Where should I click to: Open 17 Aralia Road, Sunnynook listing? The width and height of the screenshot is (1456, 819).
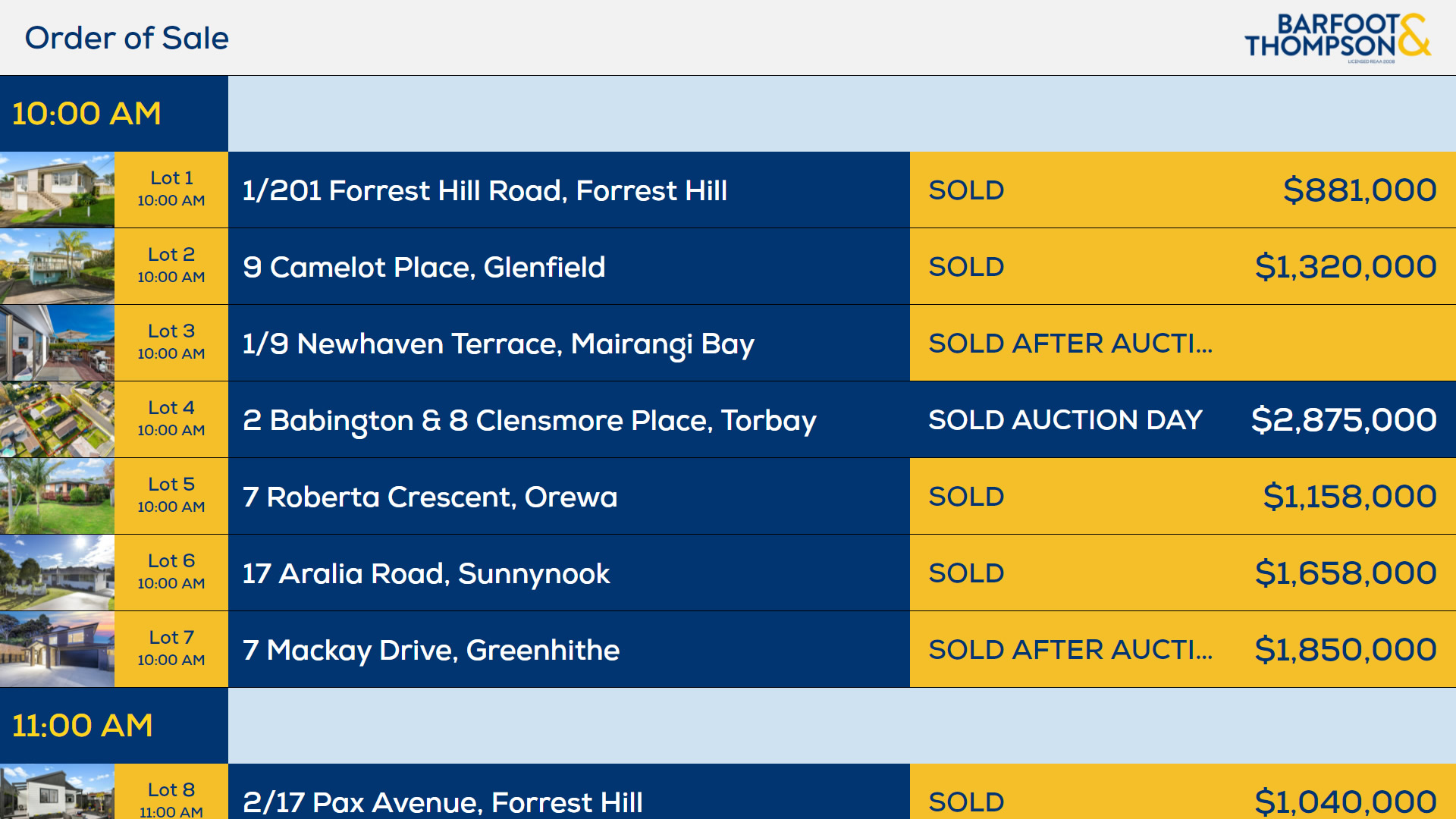tap(426, 573)
